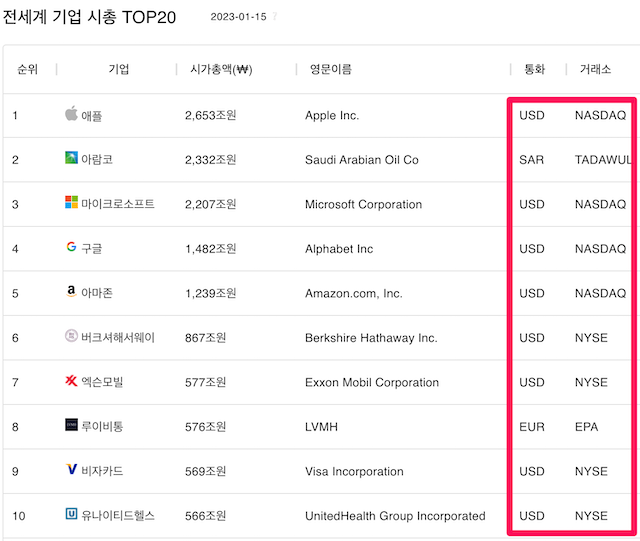Sort by 순위 column header

coord(27,69)
